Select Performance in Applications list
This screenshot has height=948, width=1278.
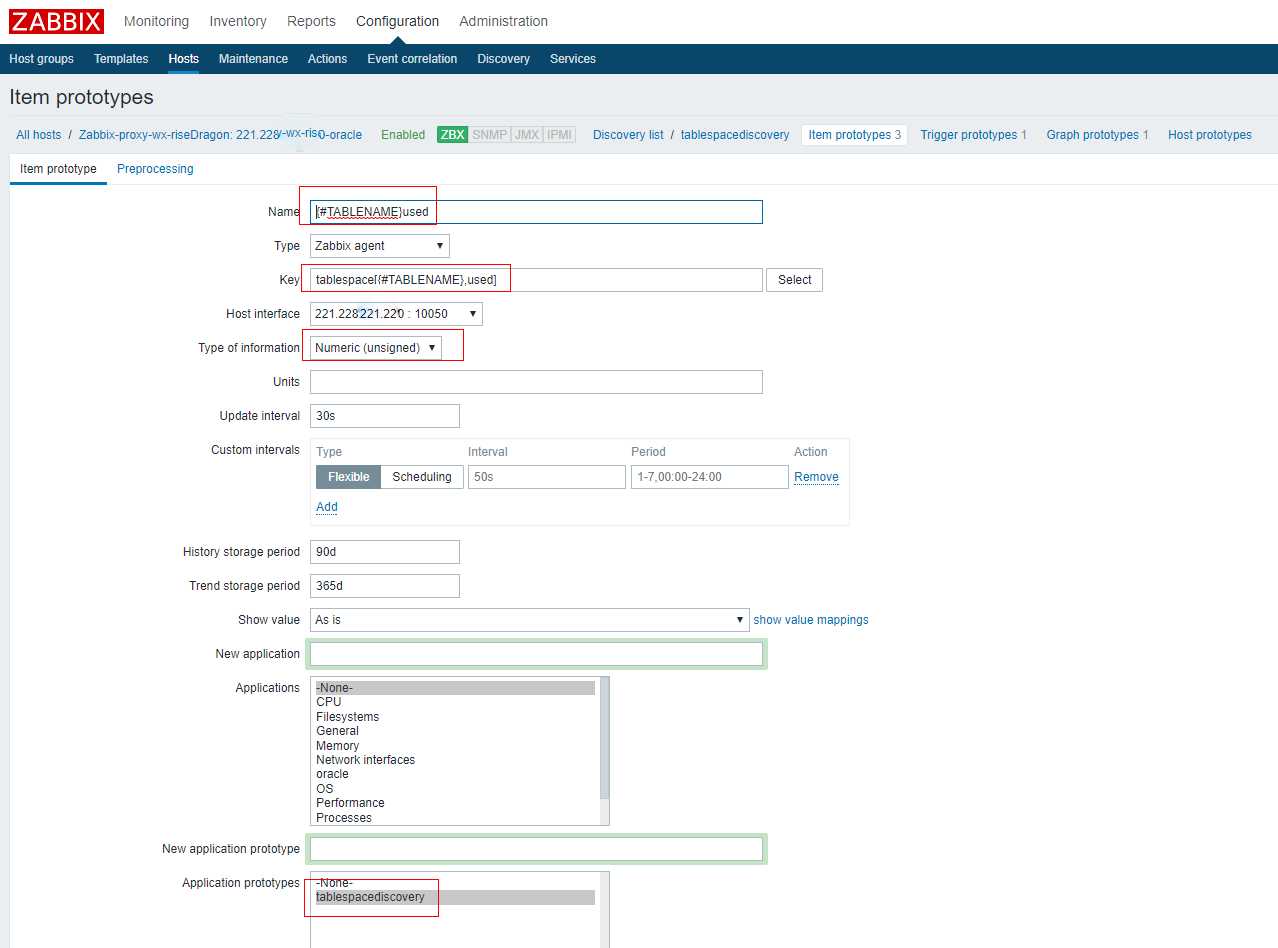coord(455,803)
